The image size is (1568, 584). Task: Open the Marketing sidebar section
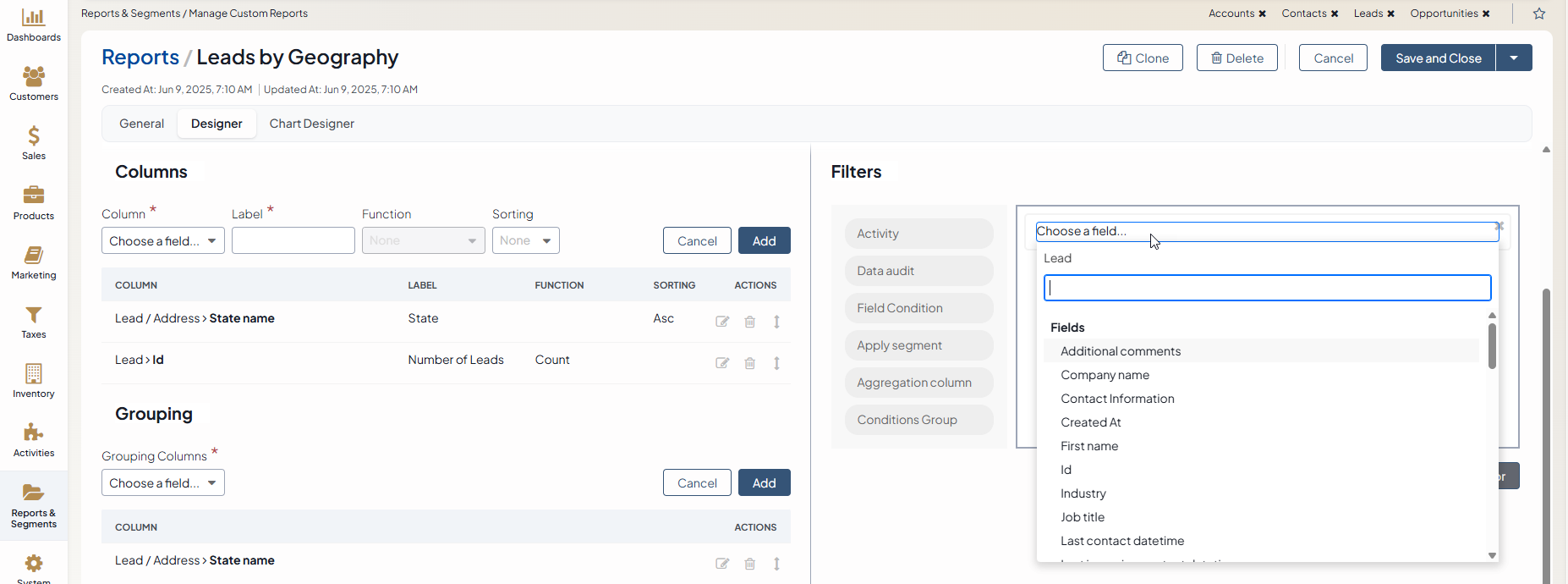click(34, 256)
